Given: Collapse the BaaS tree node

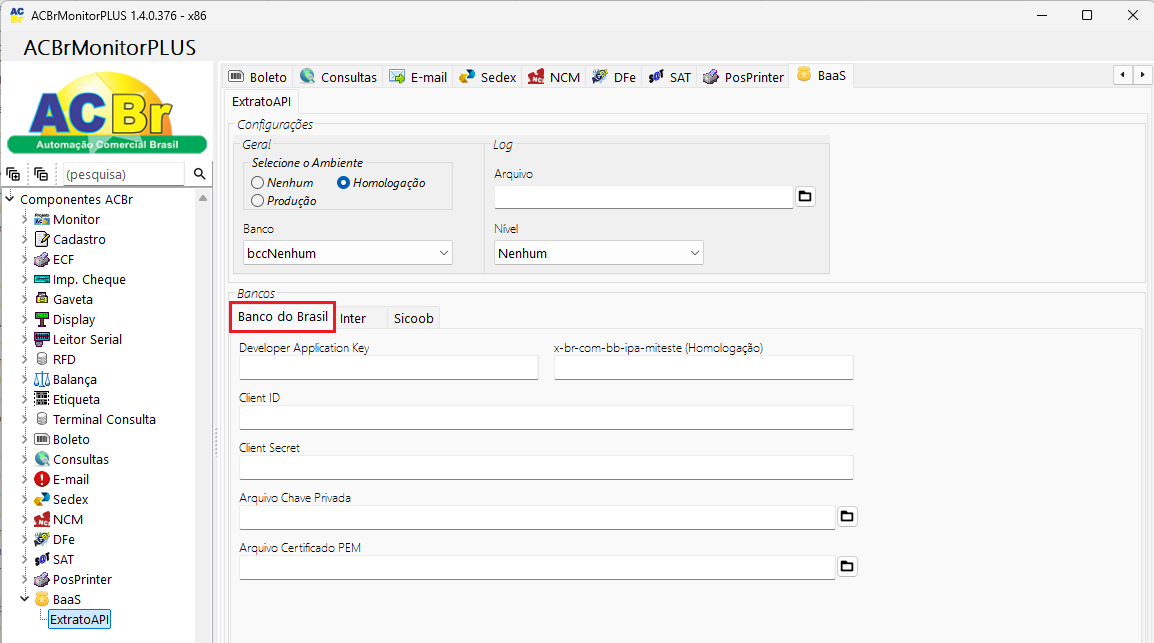Looking at the screenshot, I should point(25,599).
